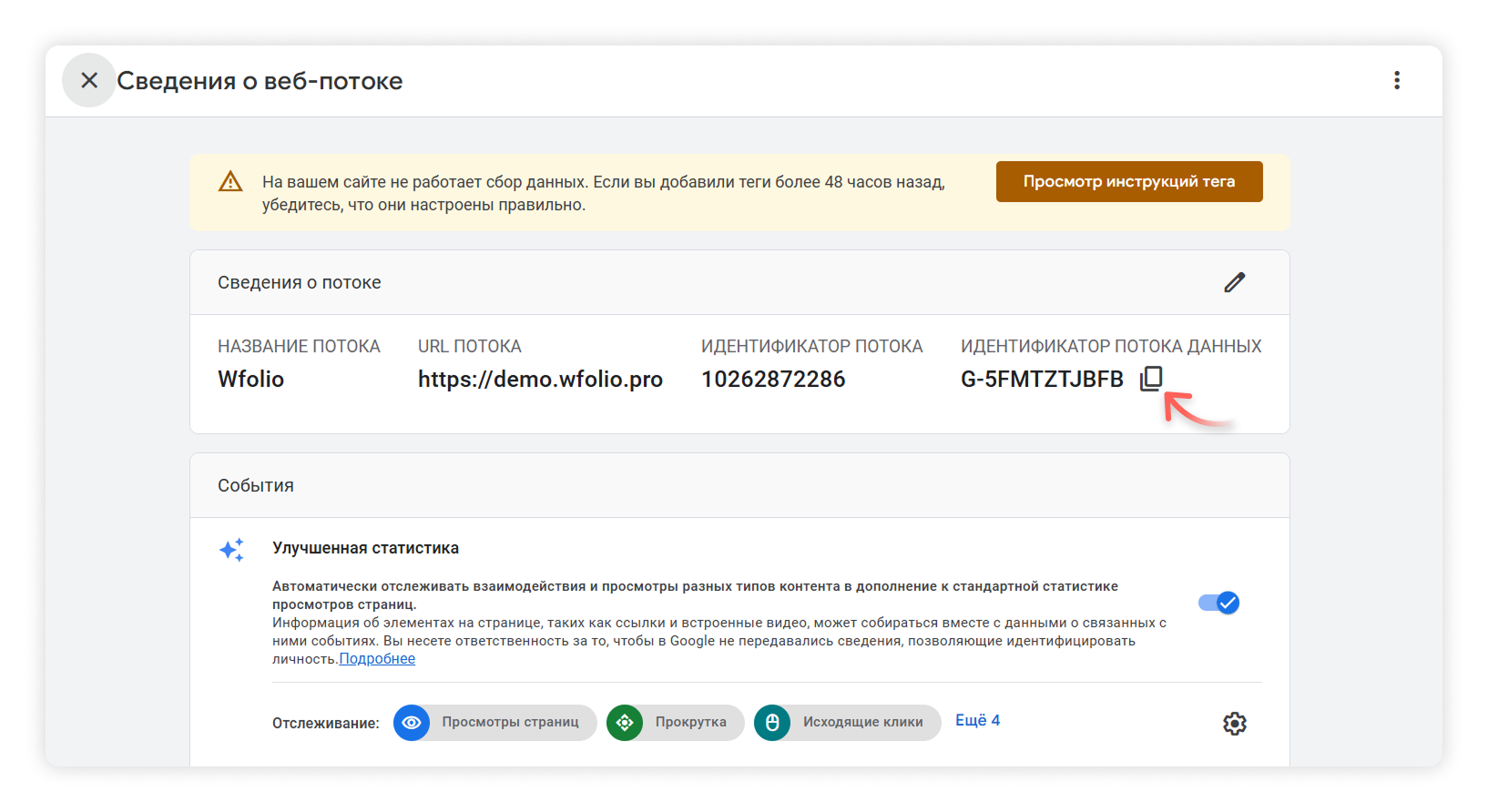Expand the "Ещё 4" tracked events

pos(977,720)
